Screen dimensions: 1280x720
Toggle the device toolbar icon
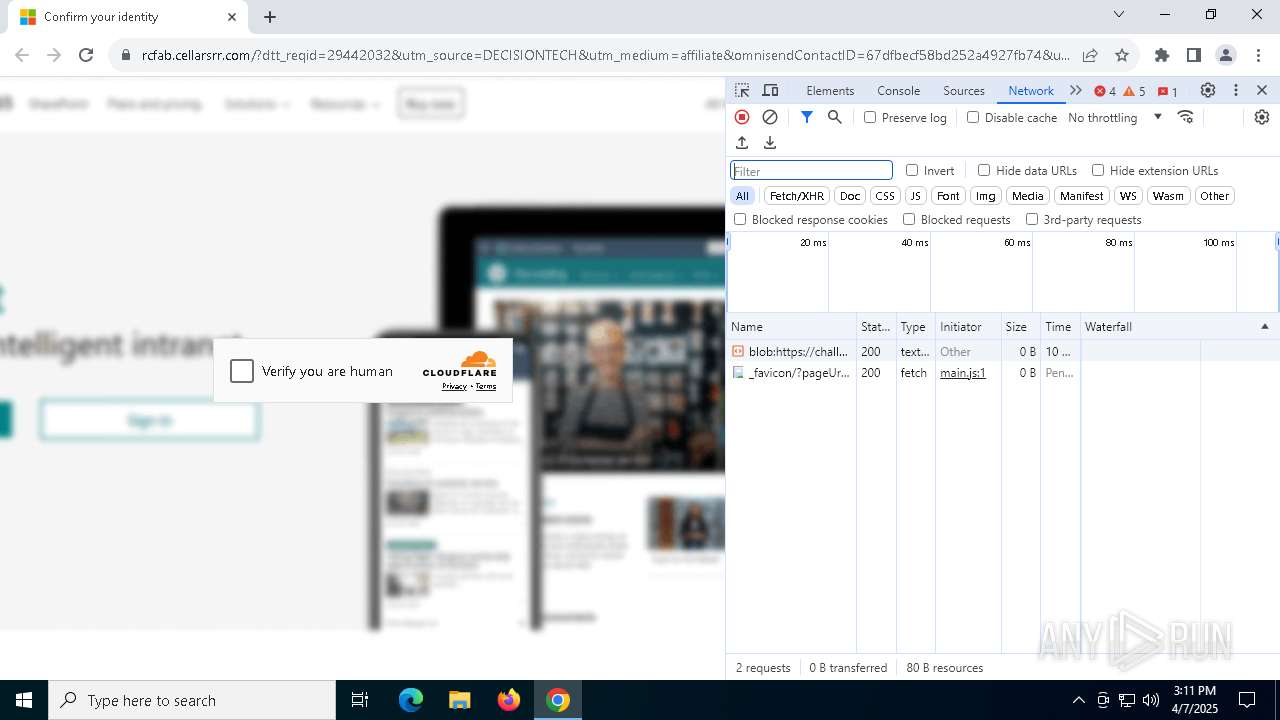point(770,90)
